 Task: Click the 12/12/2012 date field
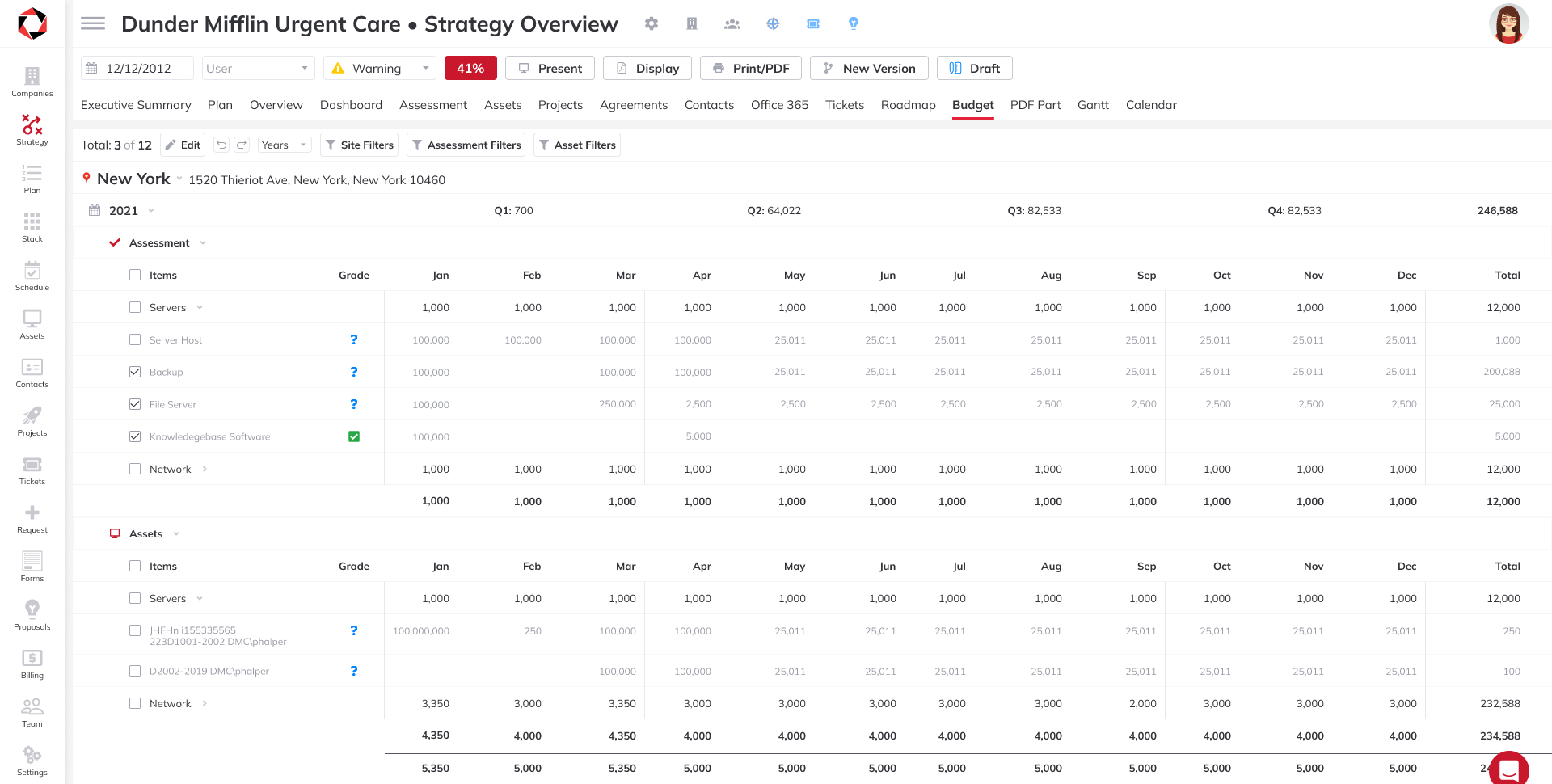click(x=137, y=68)
